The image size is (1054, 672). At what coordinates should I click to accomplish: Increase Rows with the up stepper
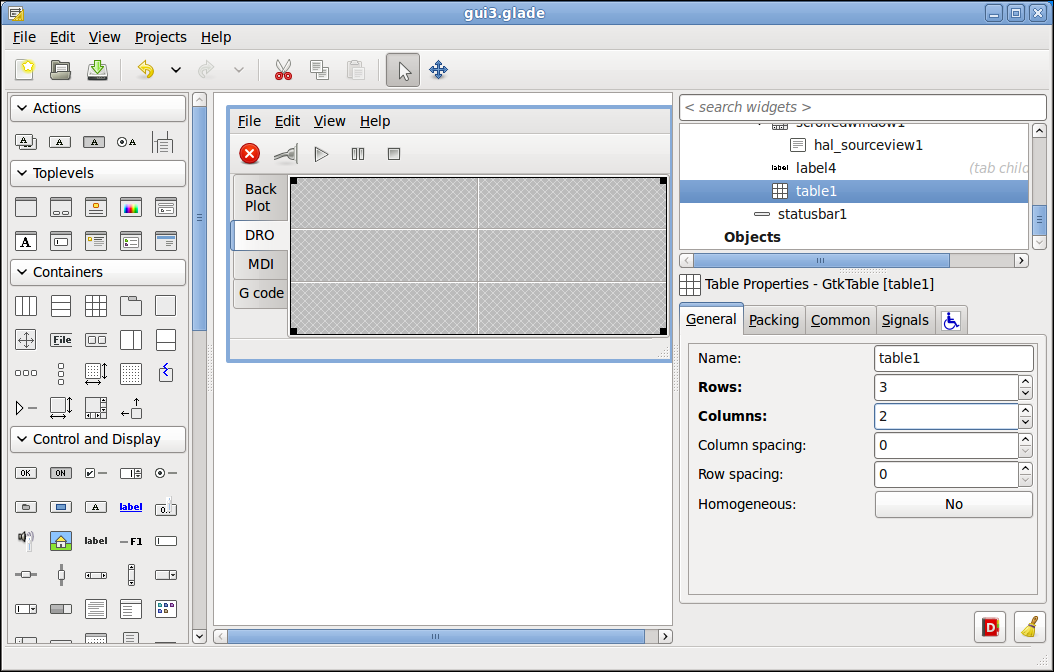(1025, 381)
